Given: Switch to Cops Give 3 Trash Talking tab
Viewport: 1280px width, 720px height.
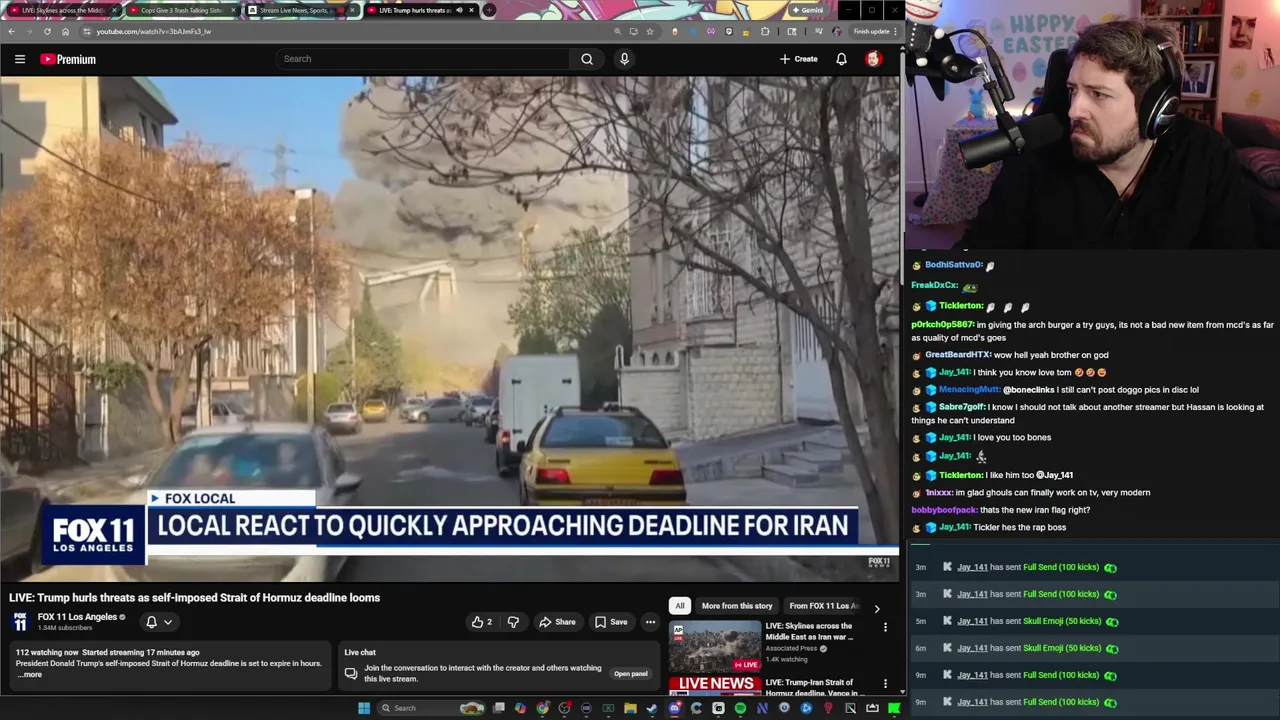Looking at the screenshot, I should pos(180,10).
